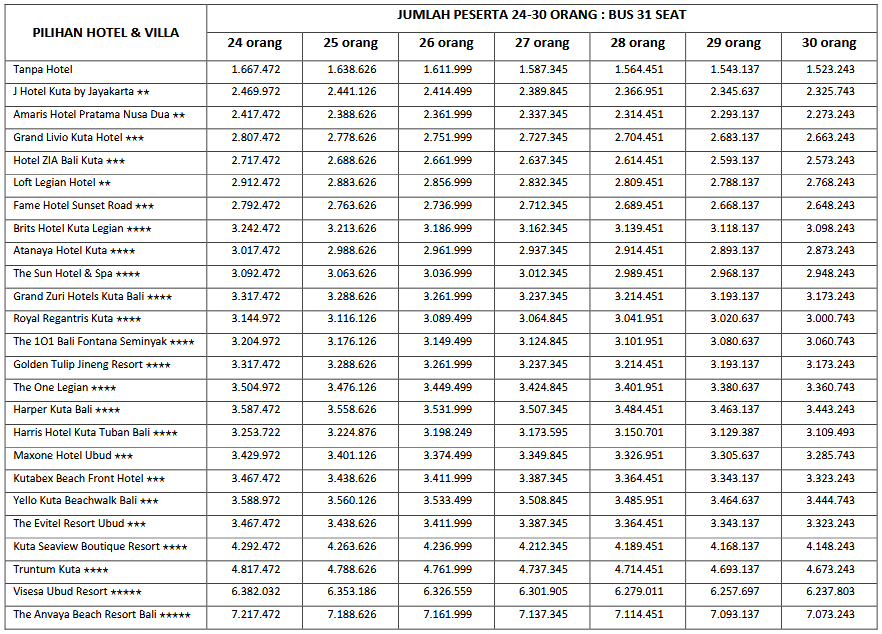
Task: Select the "30 orang" column header
Action: tap(829, 44)
